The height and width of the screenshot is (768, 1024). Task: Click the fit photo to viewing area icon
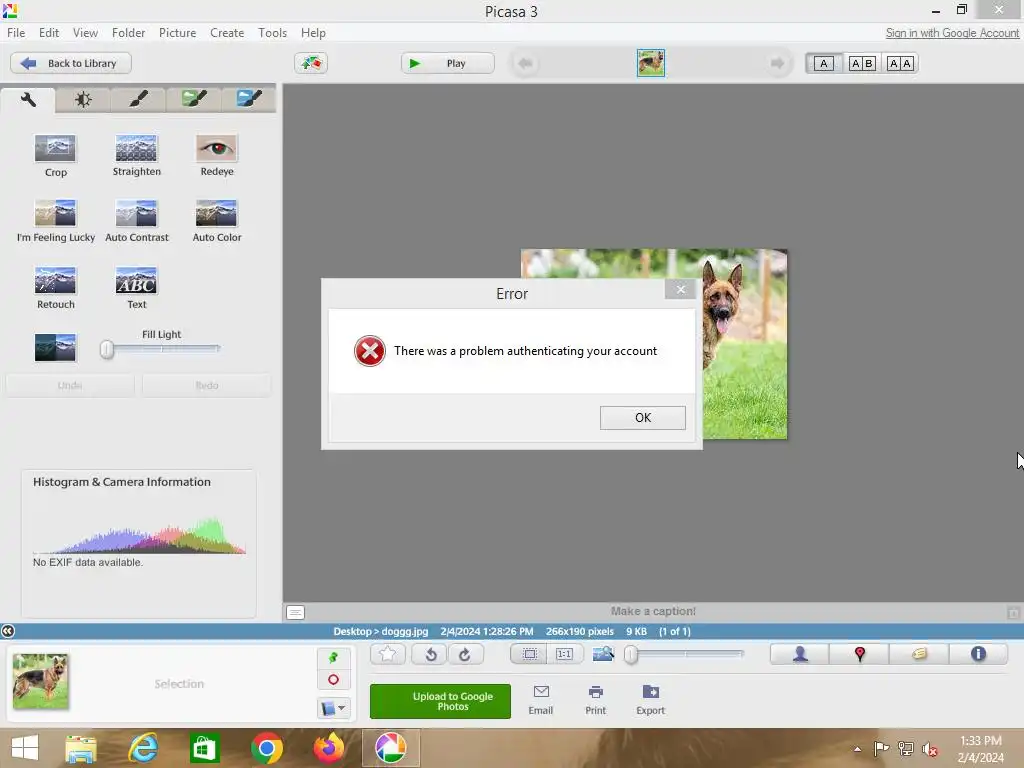(530, 654)
